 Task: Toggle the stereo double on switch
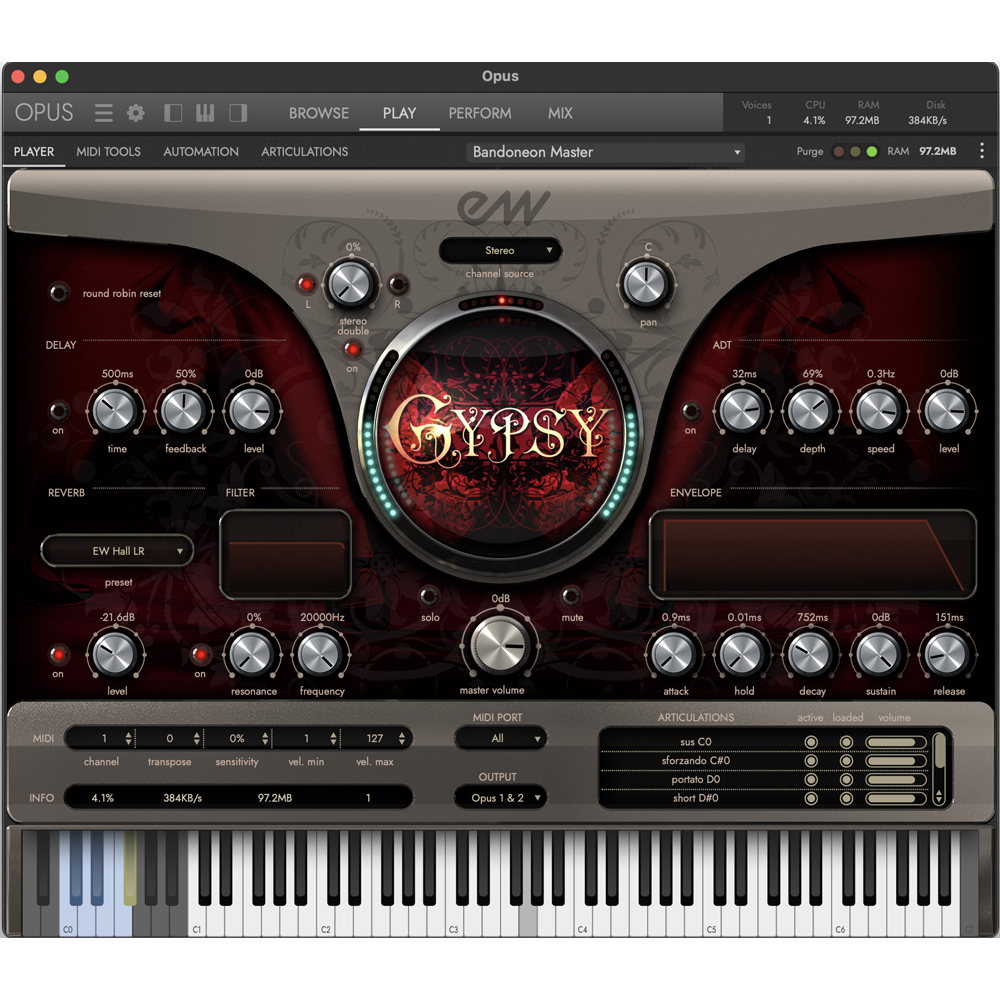pyautogui.click(x=352, y=349)
